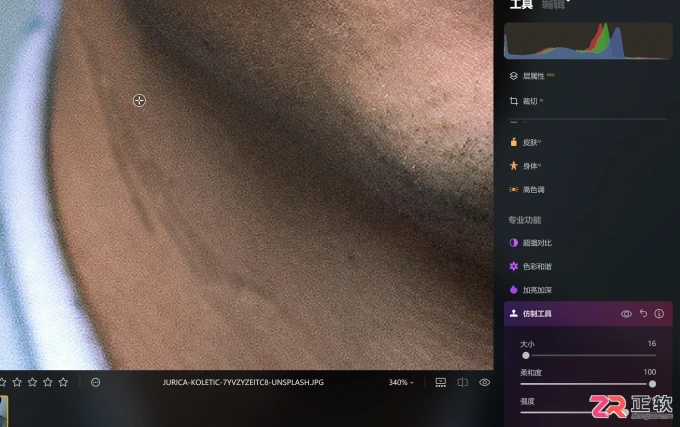Toggle clone tool effect visibility eye

pyautogui.click(x=626, y=314)
